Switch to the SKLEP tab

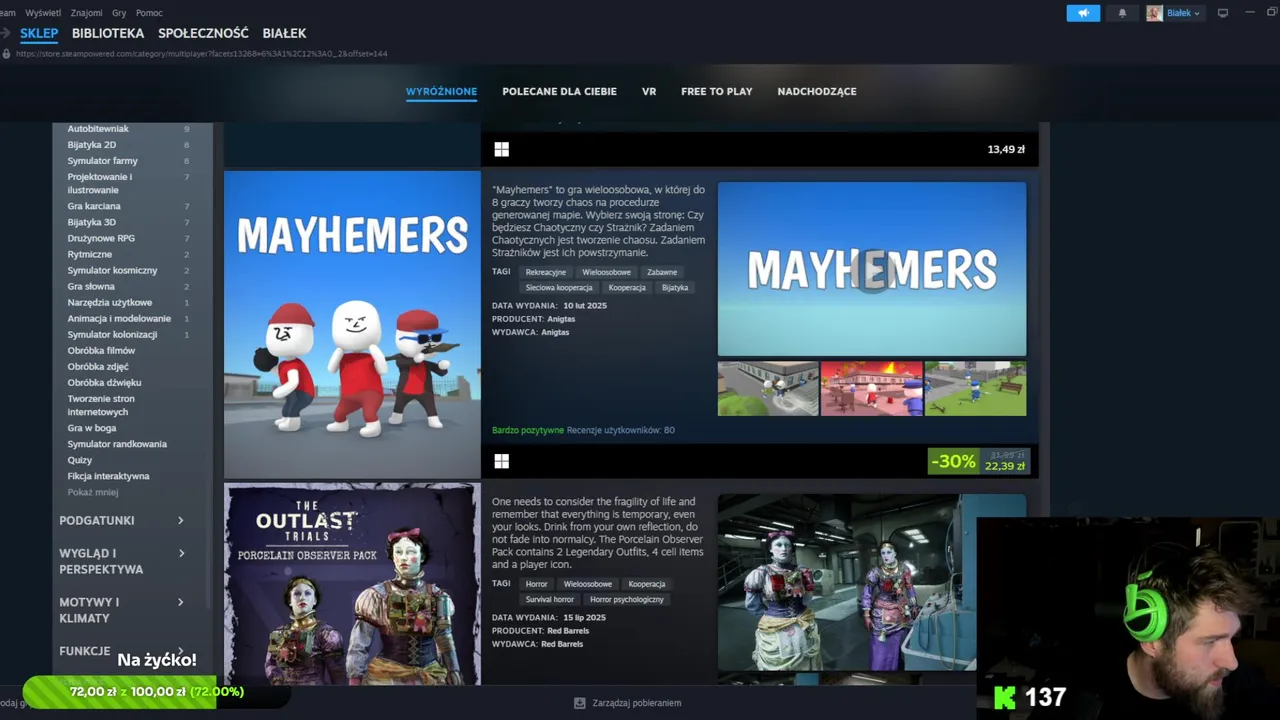coord(39,33)
